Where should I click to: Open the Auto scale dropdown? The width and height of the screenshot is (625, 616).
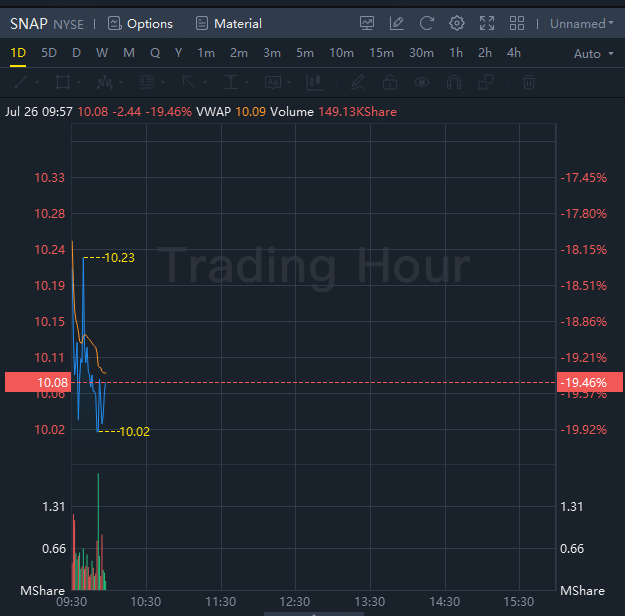(x=593, y=53)
